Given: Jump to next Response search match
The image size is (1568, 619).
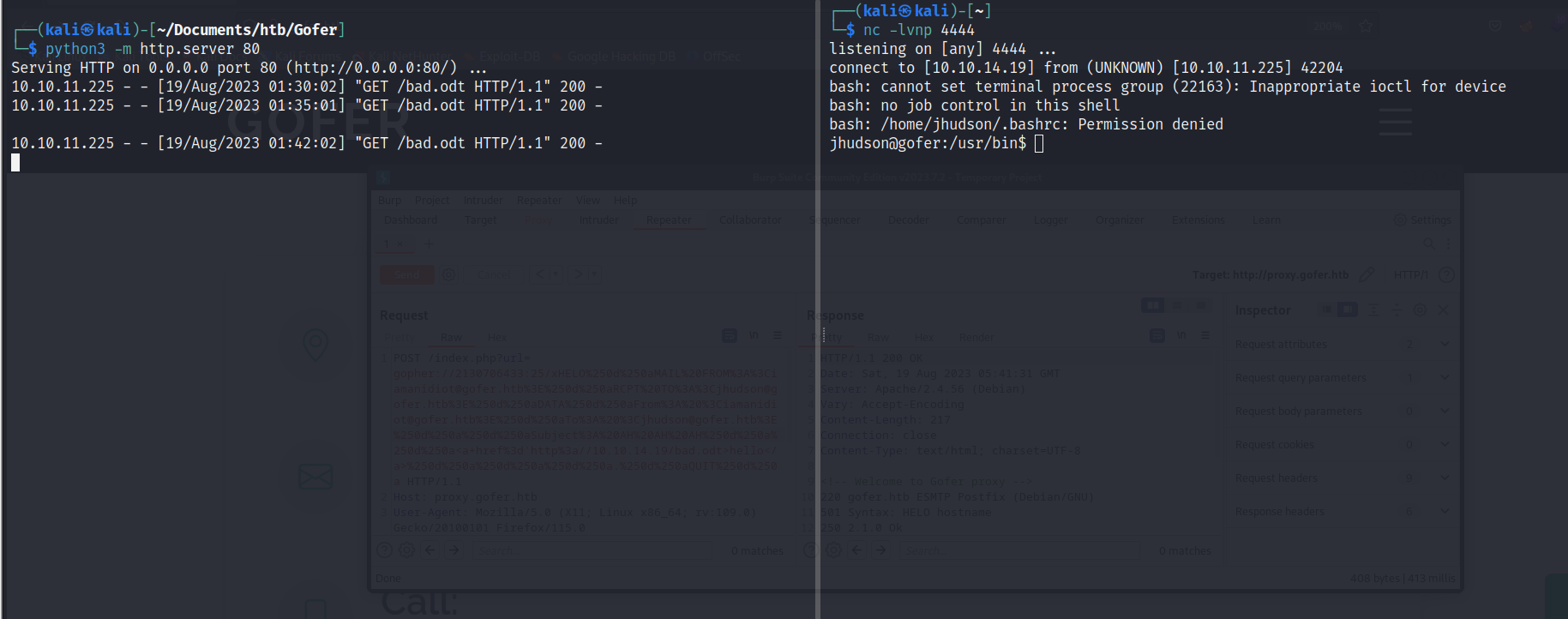Looking at the screenshot, I should (x=880, y=550).
